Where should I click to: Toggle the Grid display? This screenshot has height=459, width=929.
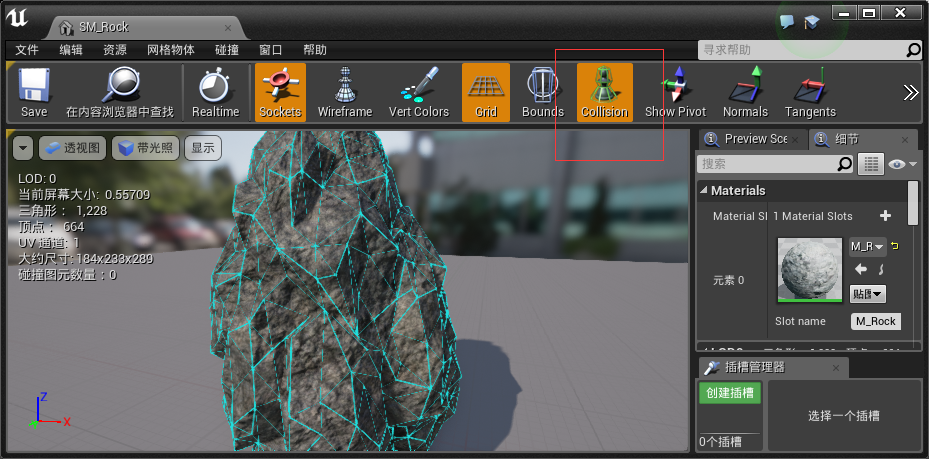click(486, 93)
